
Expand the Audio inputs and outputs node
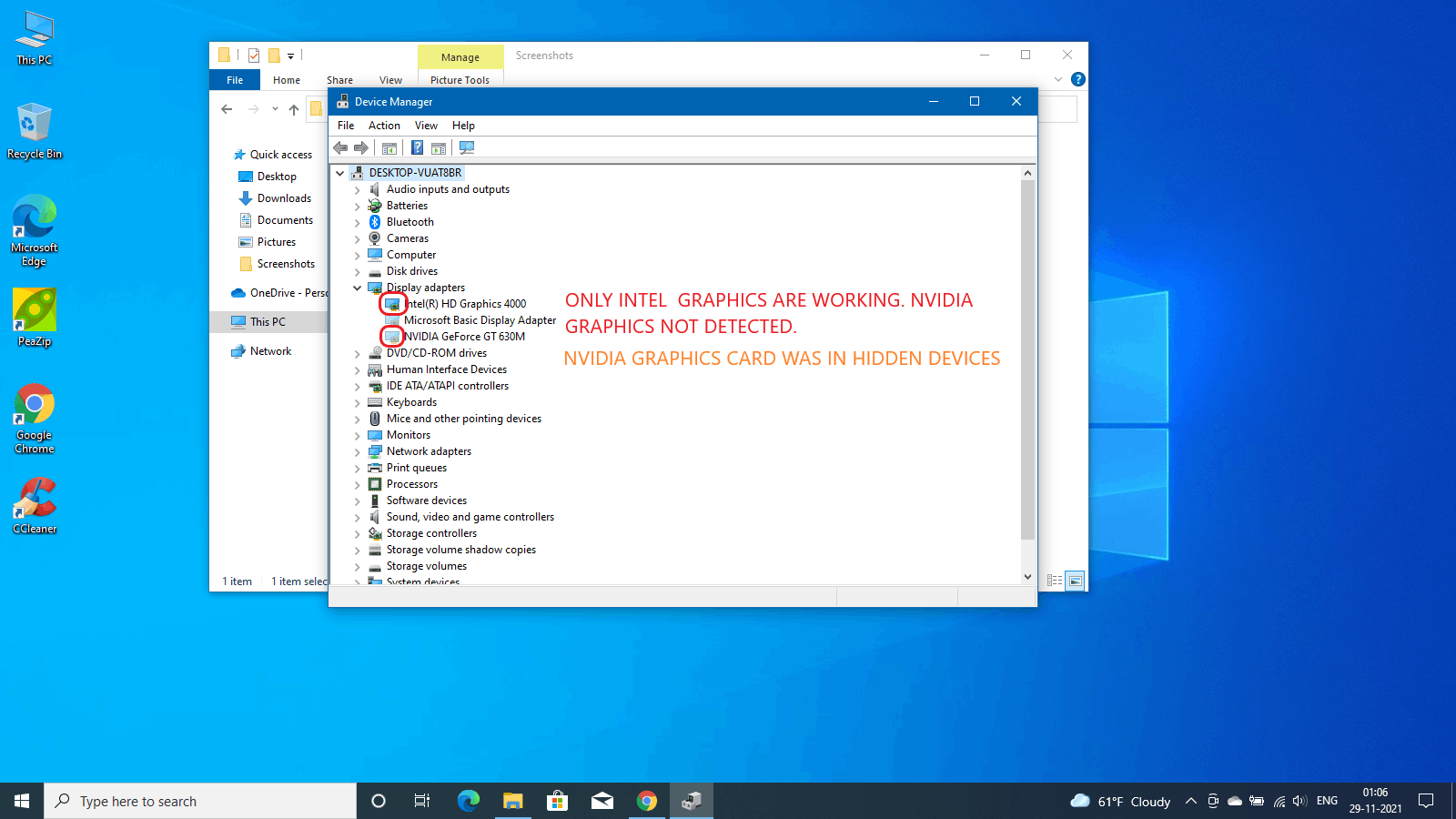click(x=357, y=189)
